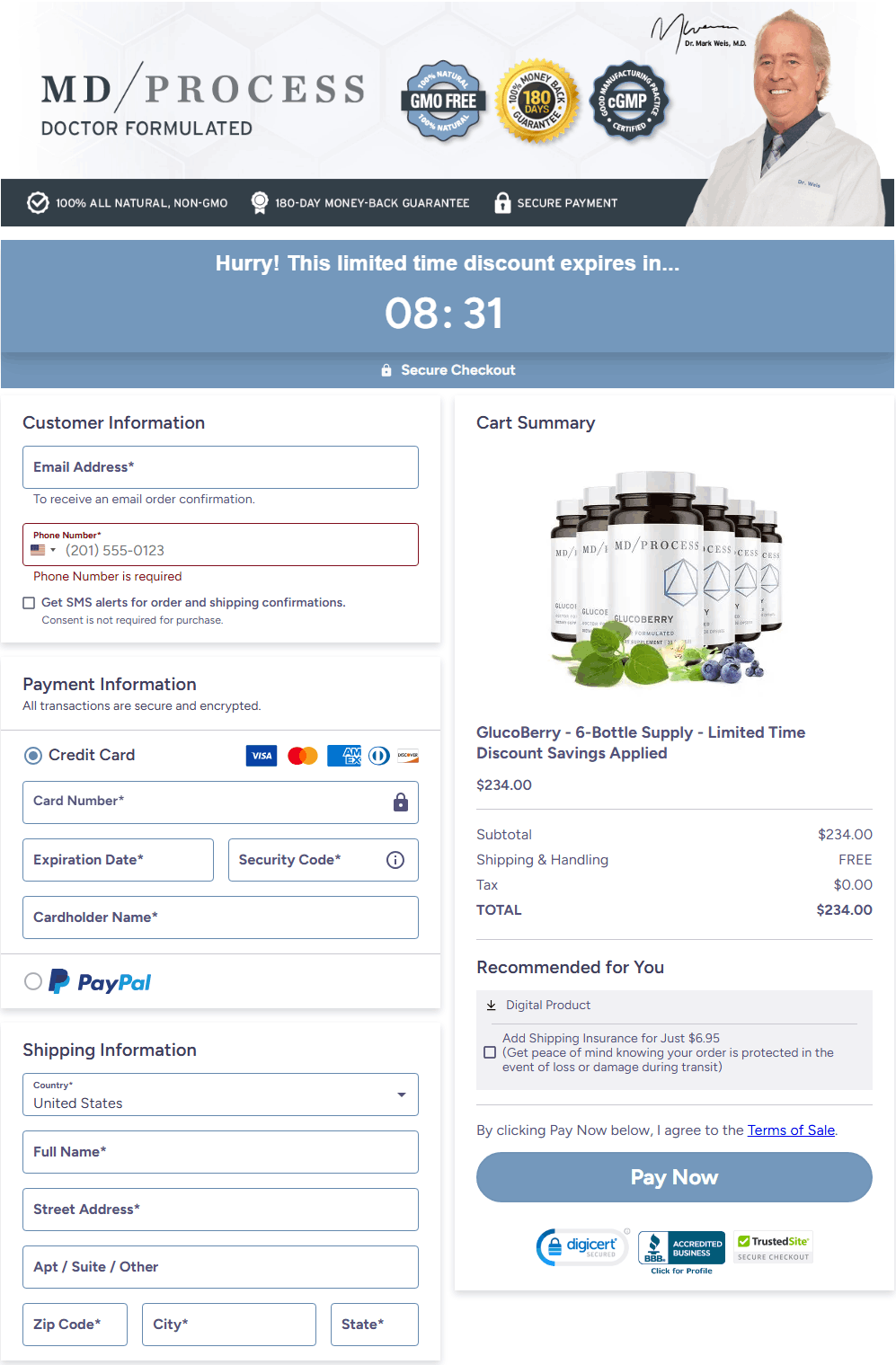Enable SMS alerts checkbox
The image size is (896, 1365).
(x=29, y=603)
